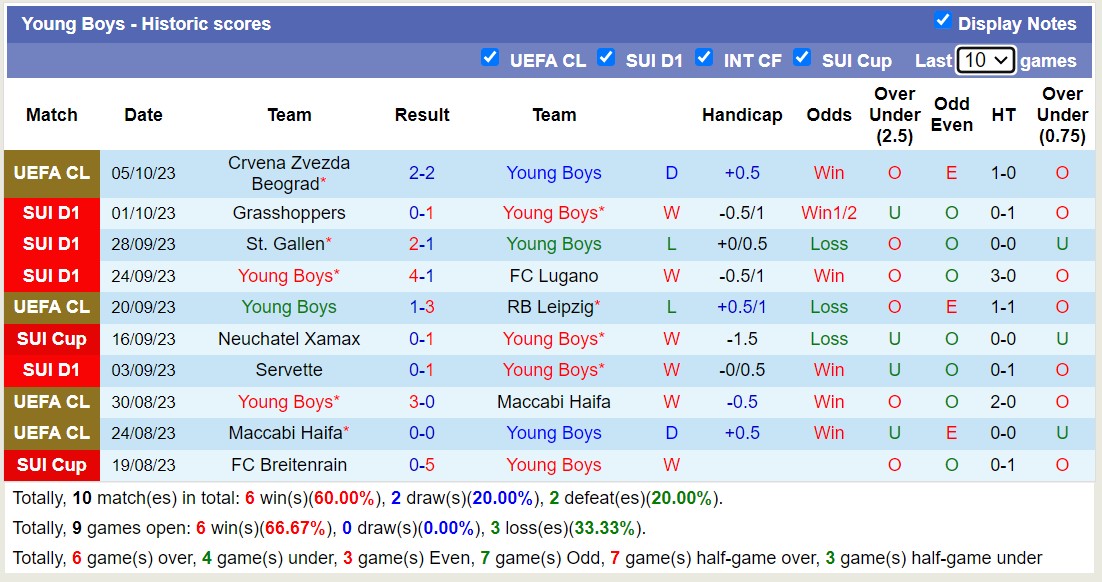Click the Odds column header
Screen dimensions: 1102x582
[x=829, y=115]
